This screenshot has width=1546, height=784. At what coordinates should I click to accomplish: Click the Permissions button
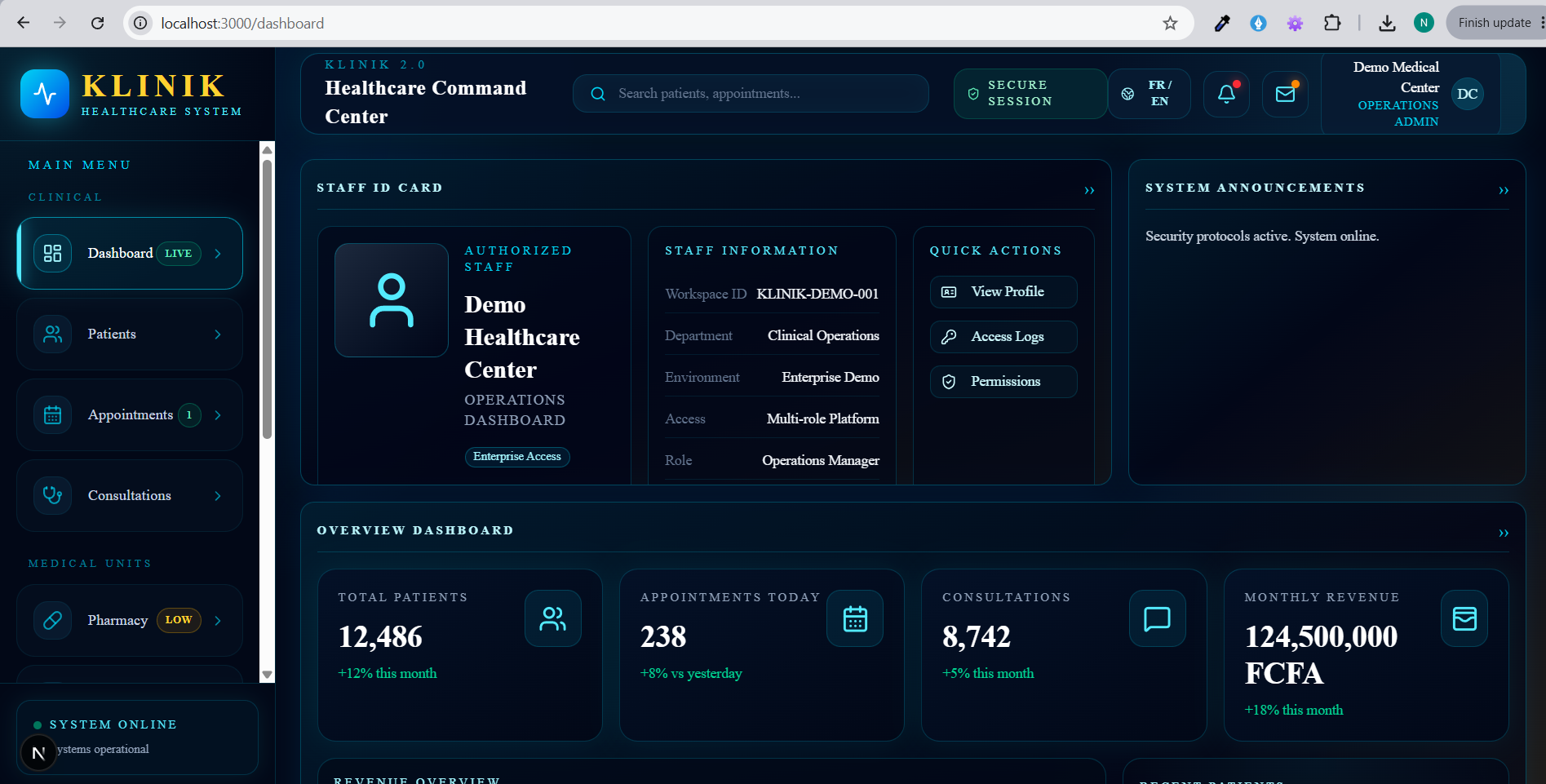point(1003,382)
